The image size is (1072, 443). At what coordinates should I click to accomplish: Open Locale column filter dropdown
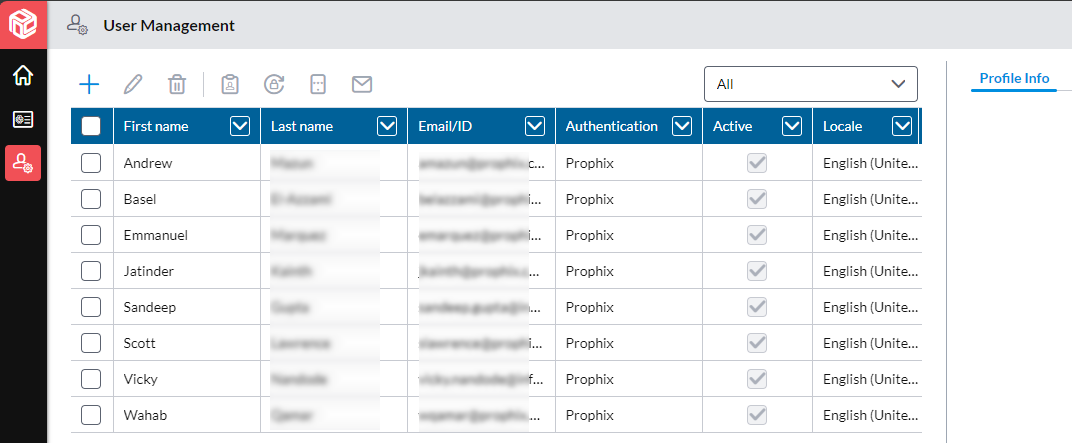tap(902, 126)
